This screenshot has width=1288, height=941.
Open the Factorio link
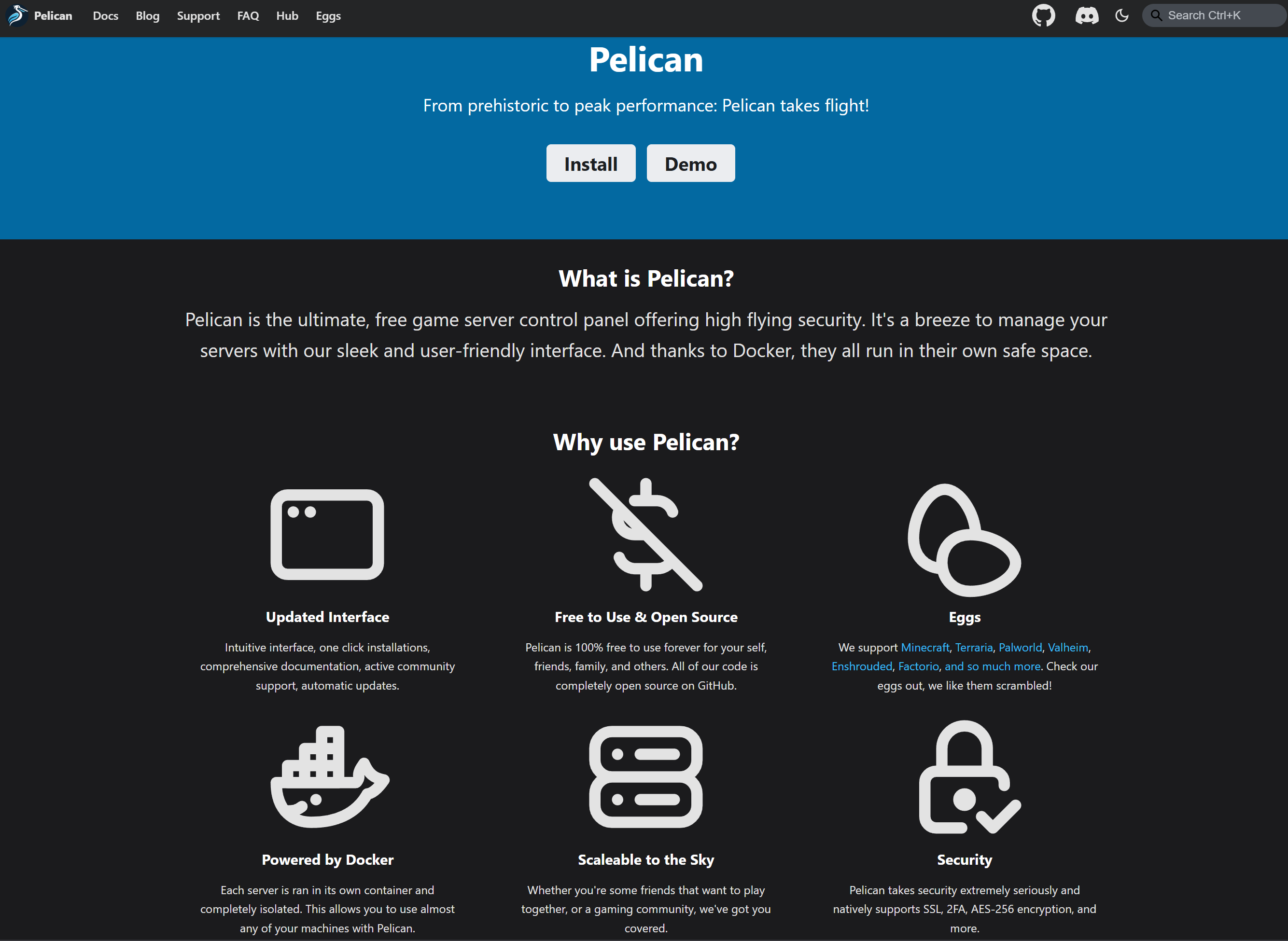918,666
